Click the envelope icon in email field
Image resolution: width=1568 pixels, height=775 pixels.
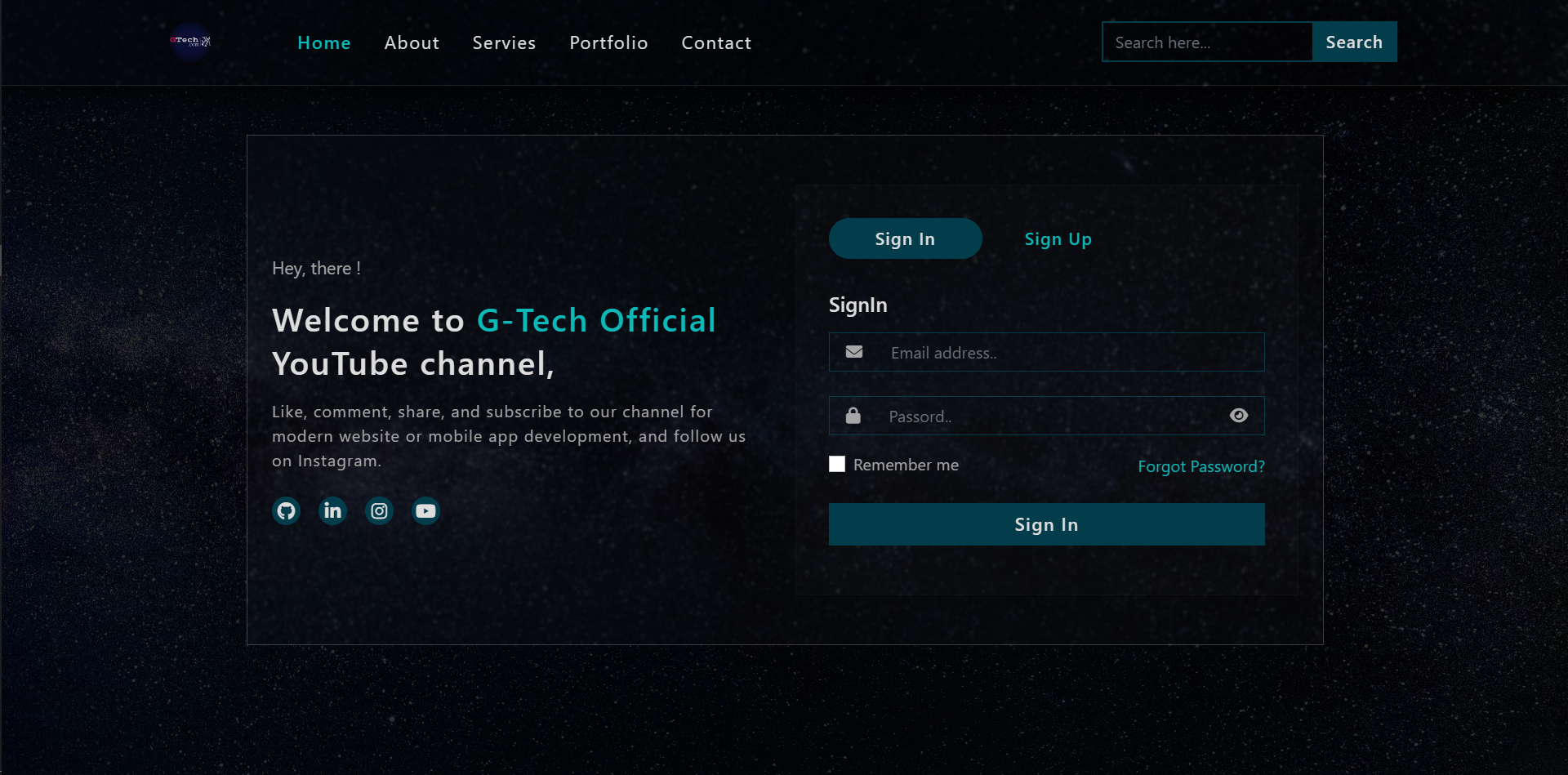click(854, 352)
